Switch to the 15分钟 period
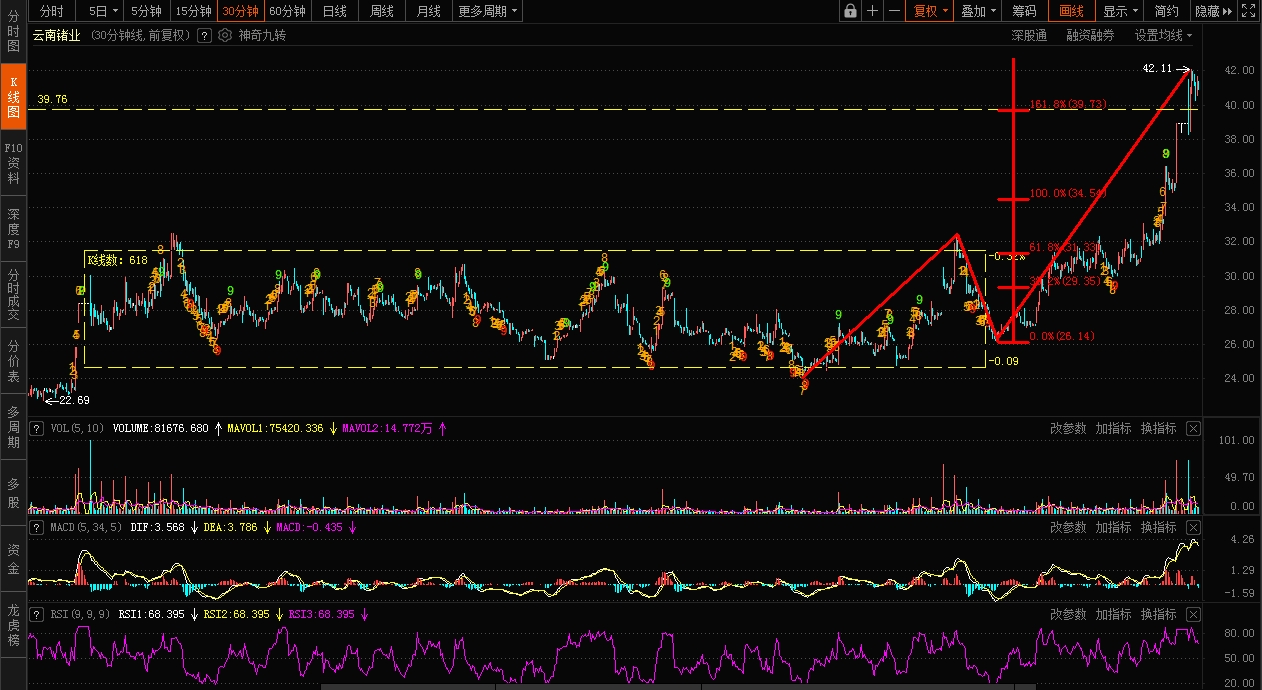Screen dimensions: 1262x690 [193, 11]
